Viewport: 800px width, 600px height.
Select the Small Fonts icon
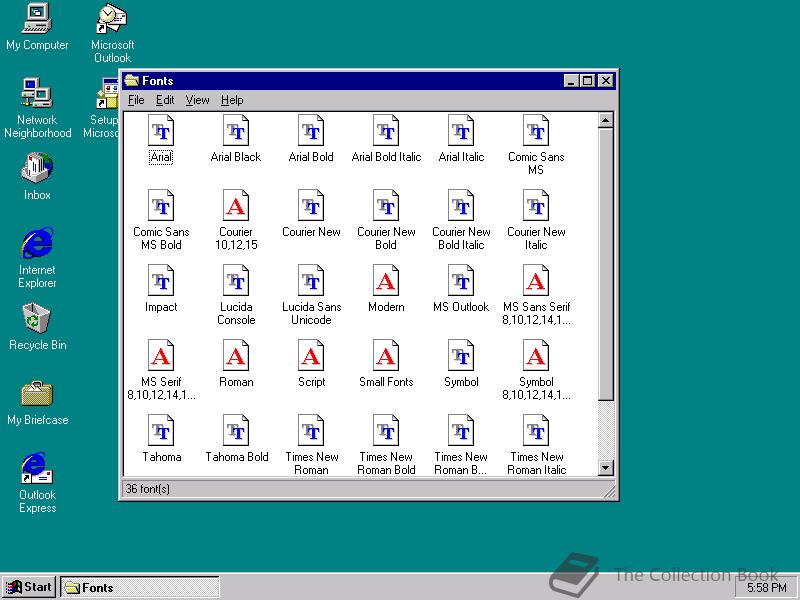tap(386, 356)
